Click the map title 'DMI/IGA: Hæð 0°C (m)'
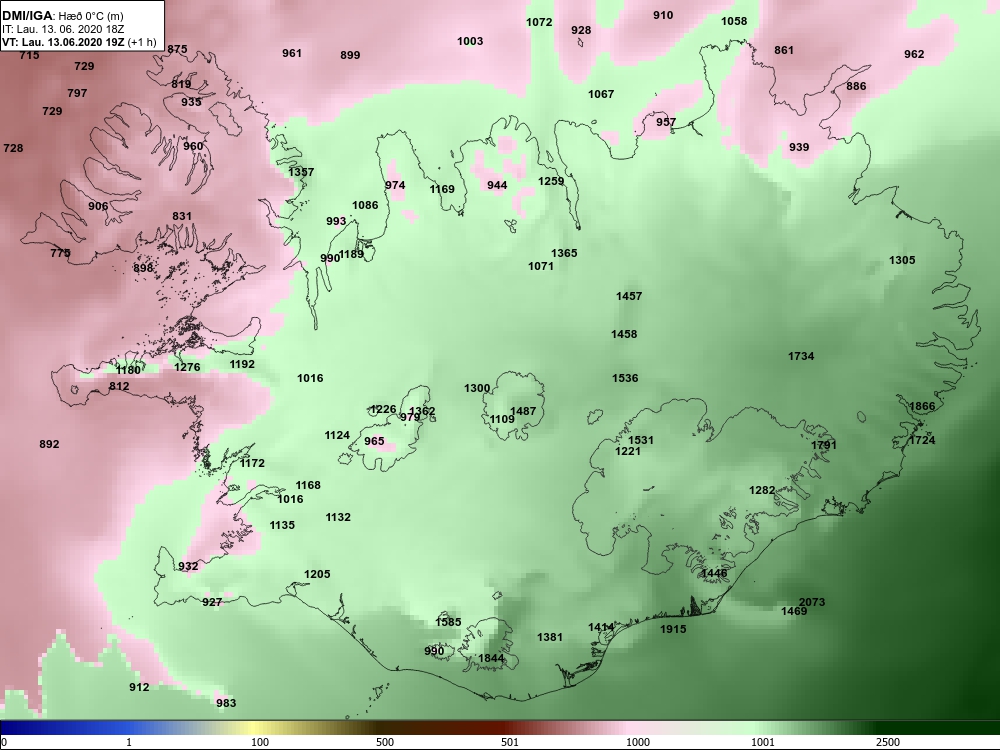The height and width of the screenshot is (750, 1000). pos(62,15)
